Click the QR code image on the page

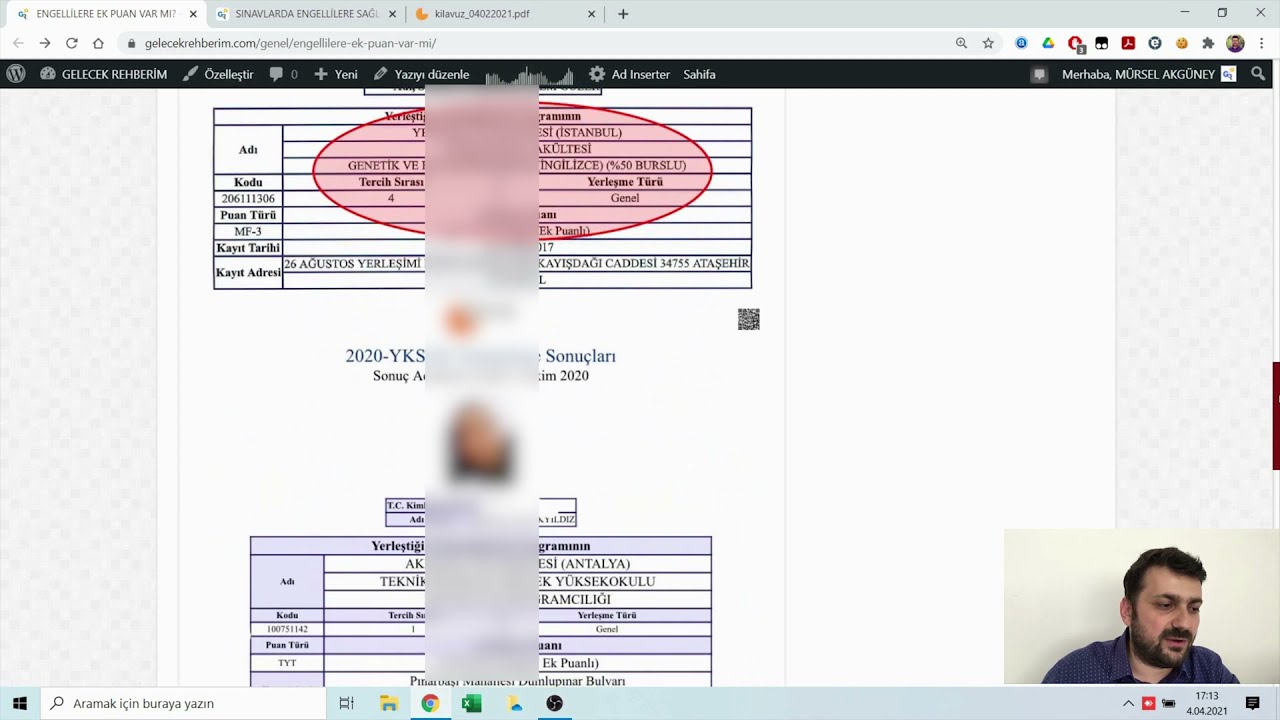(749, 319)
